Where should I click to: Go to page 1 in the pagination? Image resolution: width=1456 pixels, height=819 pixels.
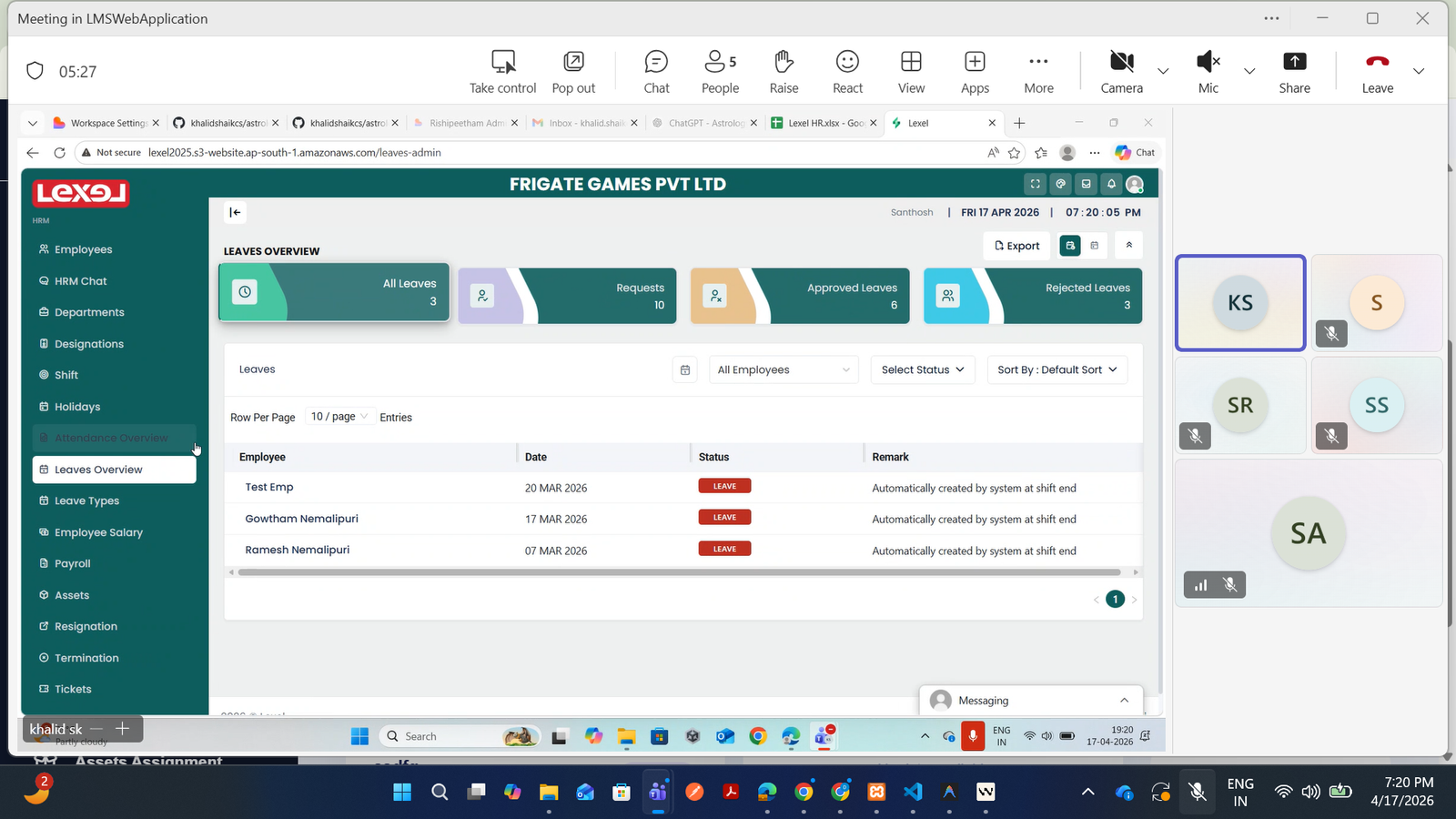click(1115, 599)
